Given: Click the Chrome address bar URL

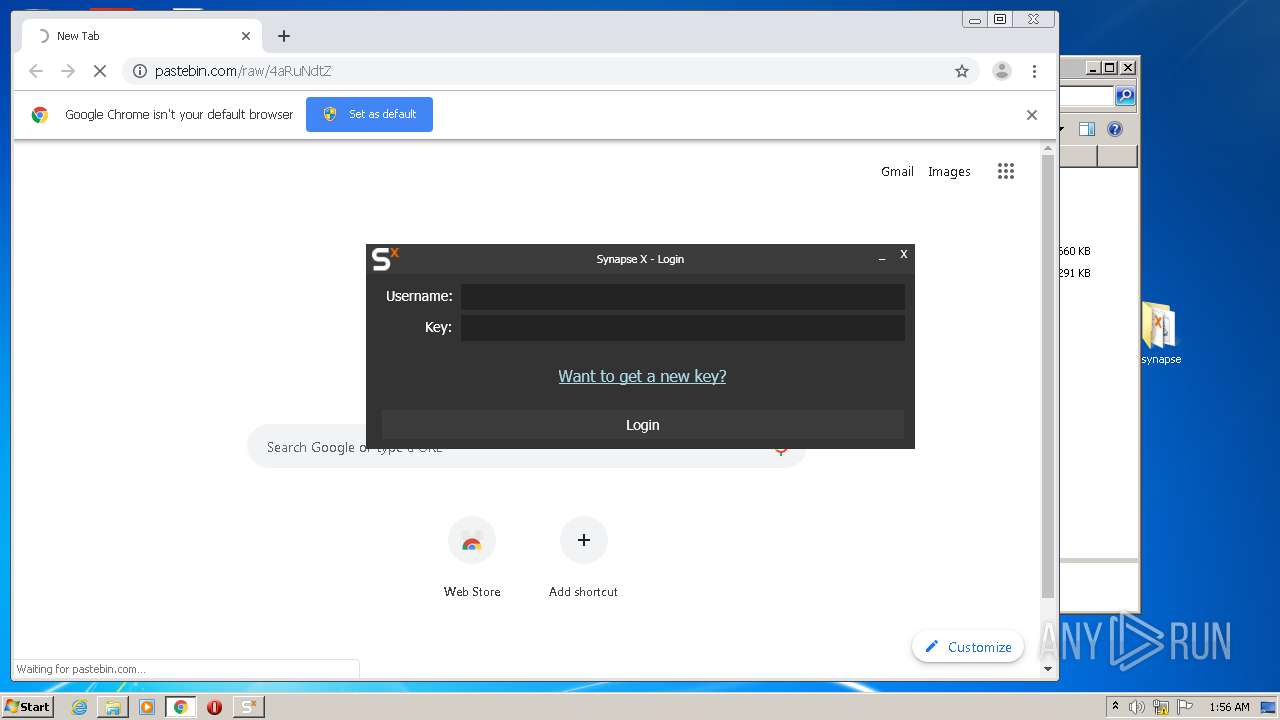Looking at the screenshot, I should pyautogui.click(x=243, y=71).
